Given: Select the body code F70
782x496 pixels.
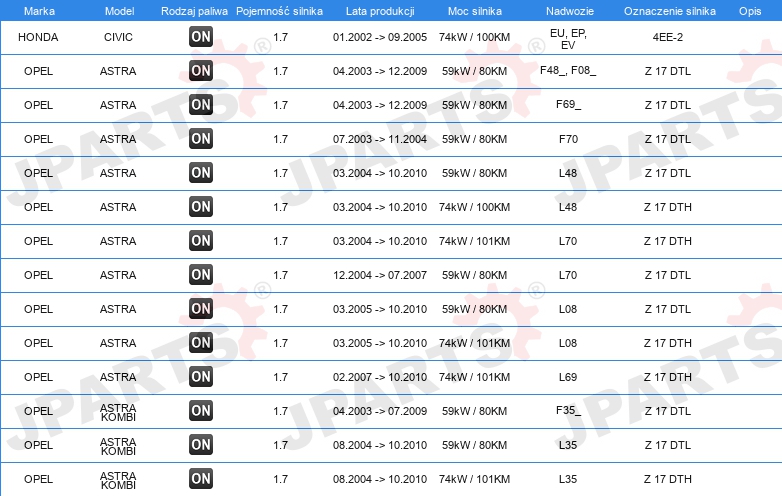Looking at the screenshot, I should point(568,139).
